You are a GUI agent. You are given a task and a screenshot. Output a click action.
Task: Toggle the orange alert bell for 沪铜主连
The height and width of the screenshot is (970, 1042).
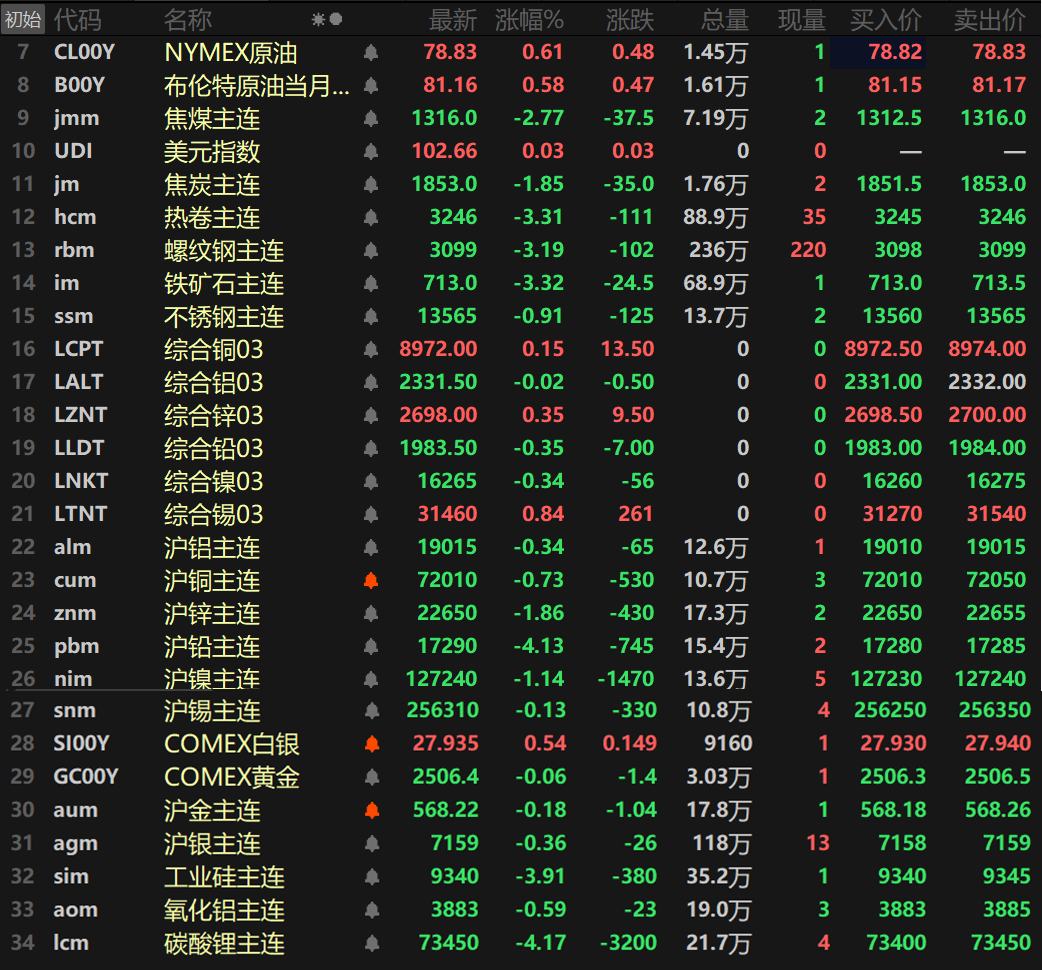click(371, 581)
